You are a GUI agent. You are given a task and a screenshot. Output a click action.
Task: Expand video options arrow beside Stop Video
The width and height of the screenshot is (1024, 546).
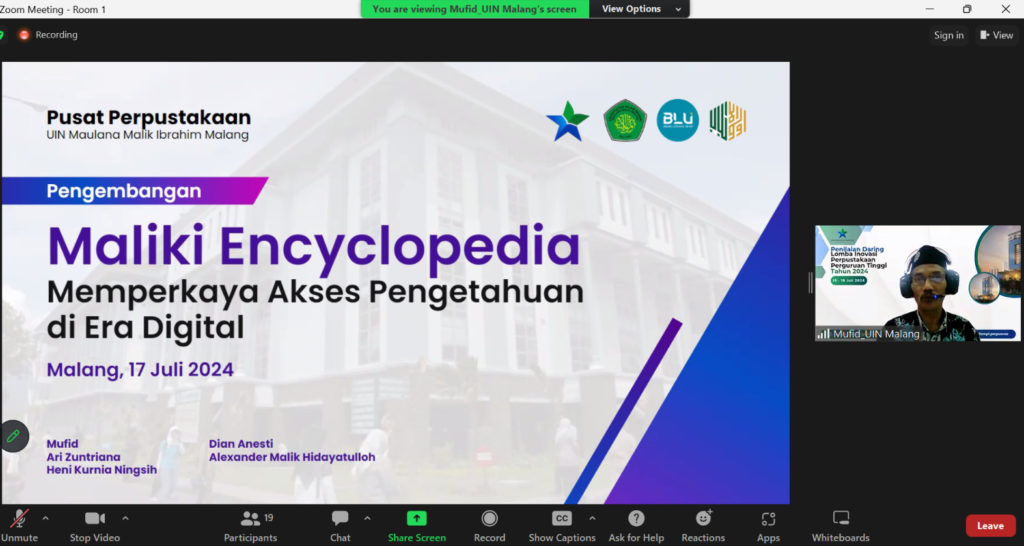[125, 518]
